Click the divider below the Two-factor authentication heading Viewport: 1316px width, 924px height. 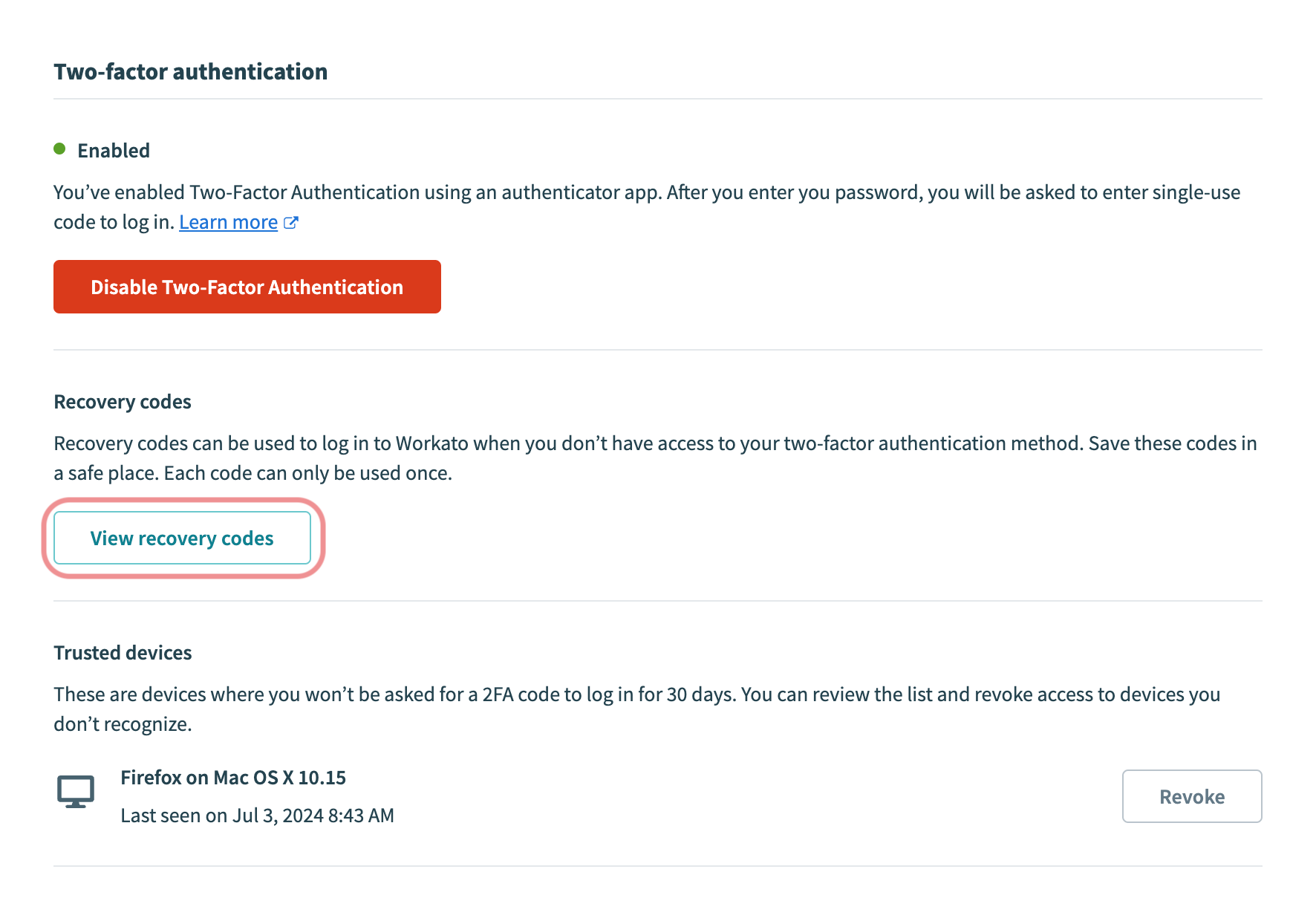(x=657, y=99)
